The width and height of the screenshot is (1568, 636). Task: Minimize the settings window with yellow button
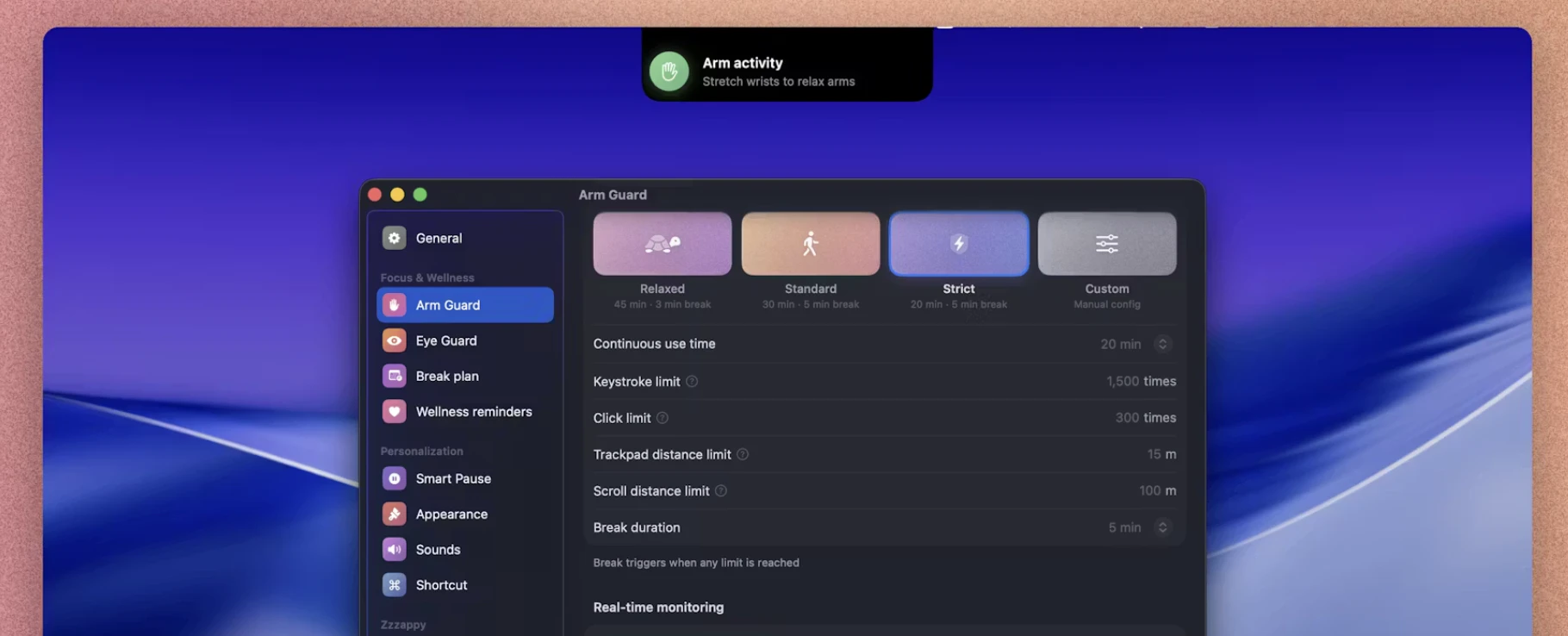397,195
